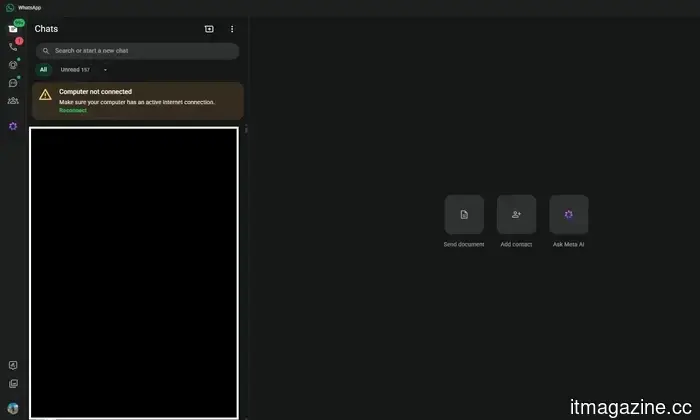Image resolution: width=700 pixels, height=420 pixels.
Task: Open the Communities tab
Action: coord(13,101)
